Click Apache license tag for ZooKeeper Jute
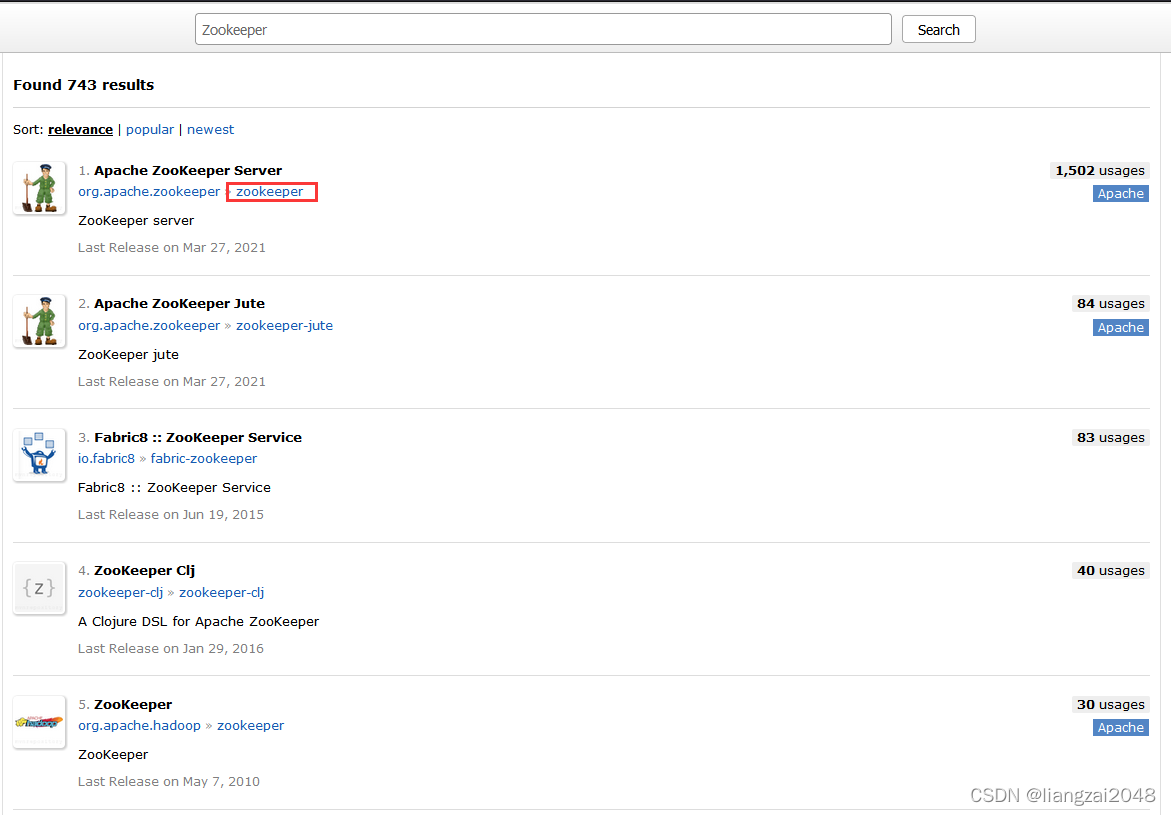 coord(1120,327)
